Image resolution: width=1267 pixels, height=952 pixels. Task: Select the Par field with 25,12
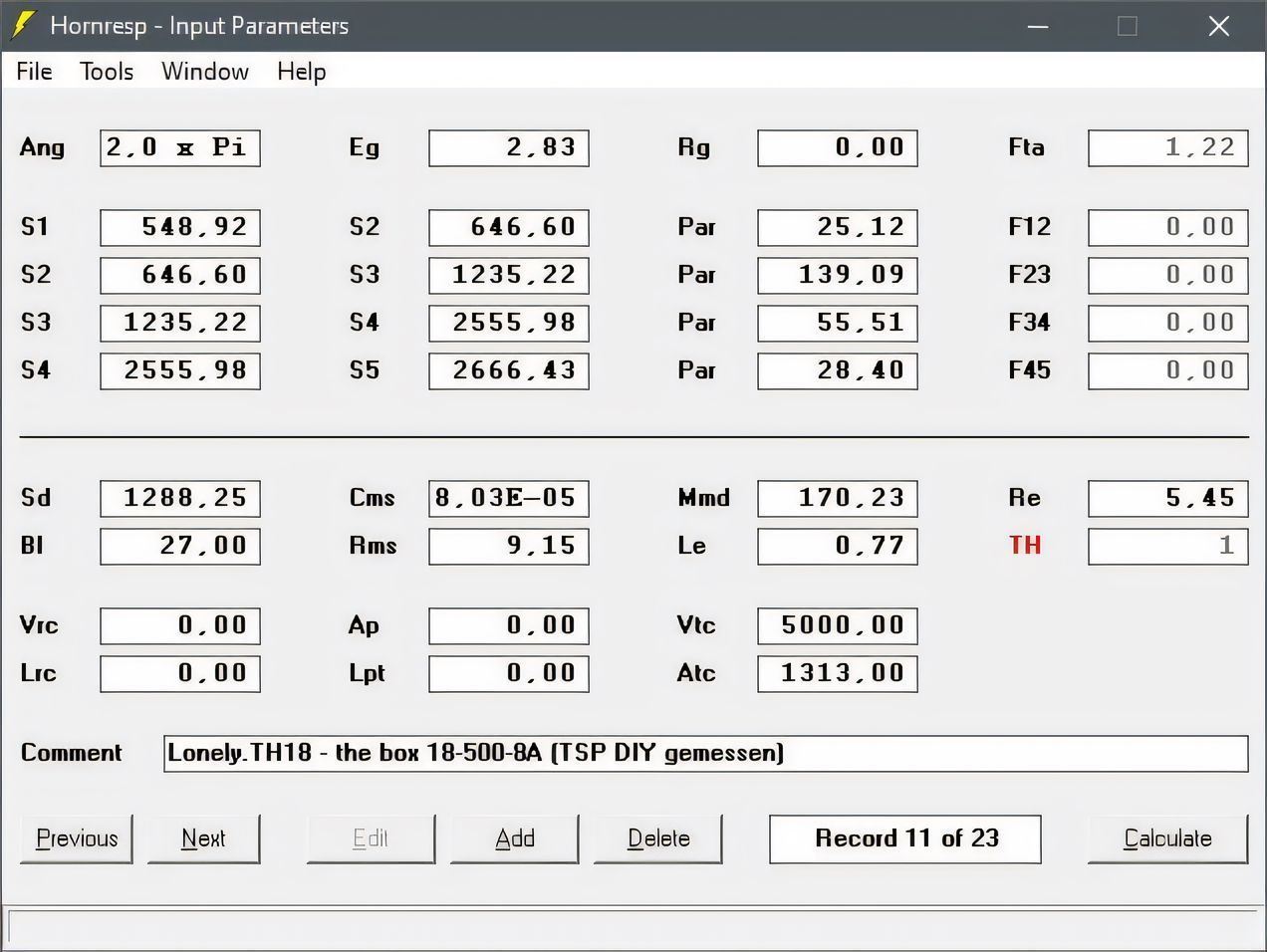[x=838, y=227]
